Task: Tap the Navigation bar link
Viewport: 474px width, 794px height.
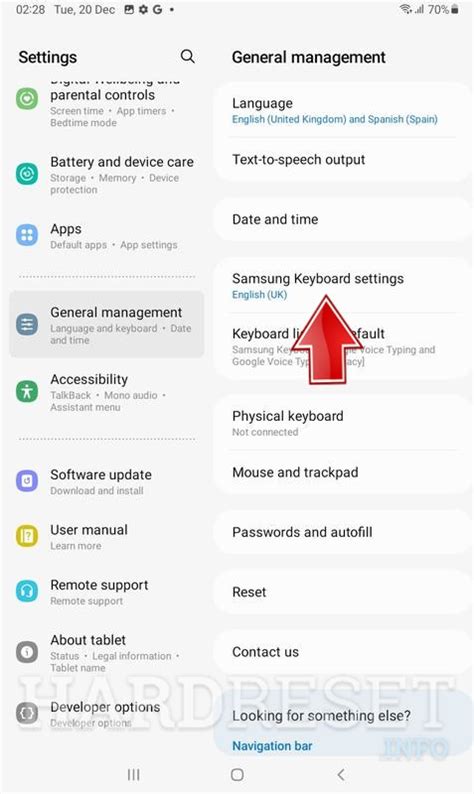Action: (x=272, y=746)
